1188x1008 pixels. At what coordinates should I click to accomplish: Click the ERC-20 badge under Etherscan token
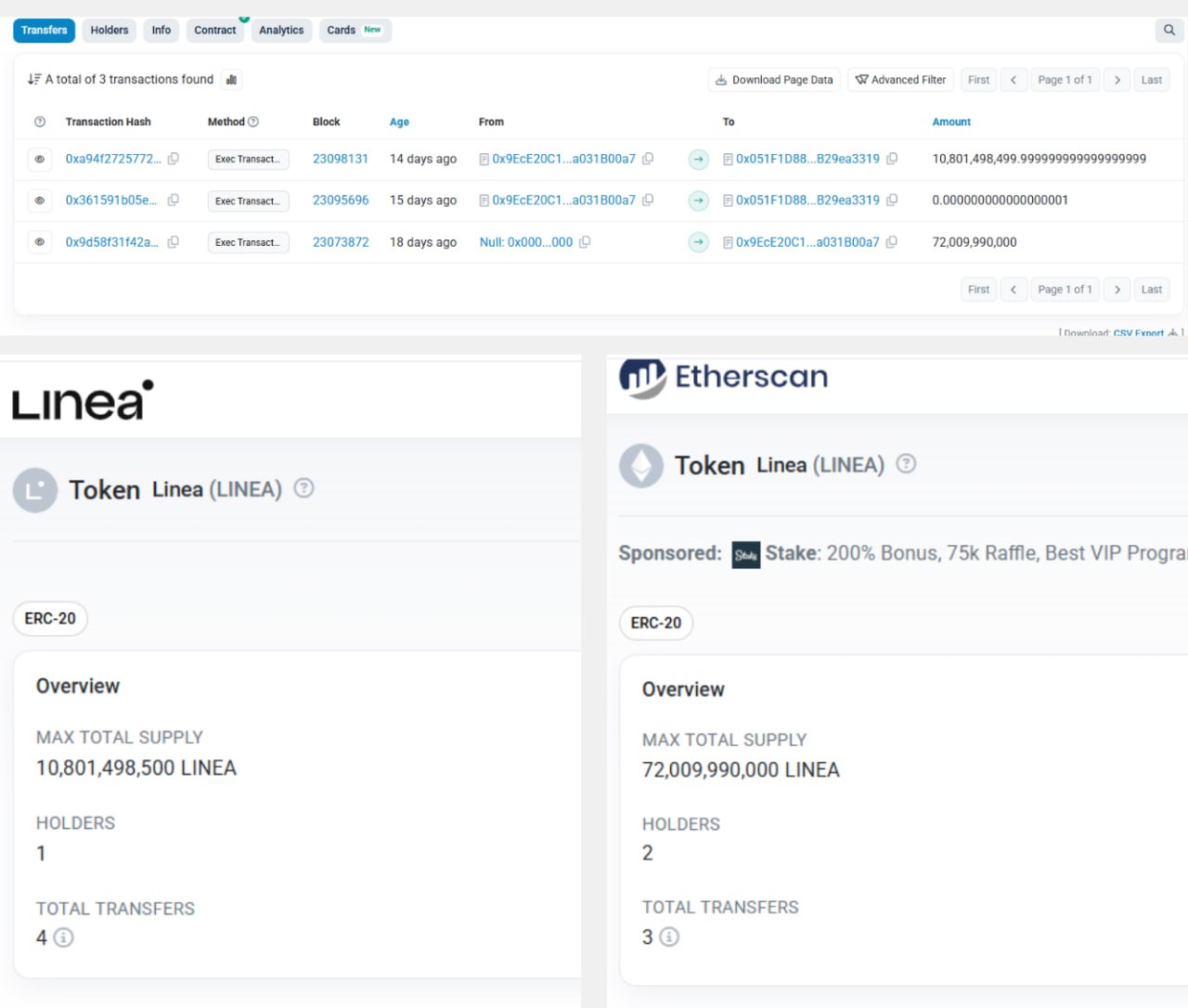coord(656,623)
